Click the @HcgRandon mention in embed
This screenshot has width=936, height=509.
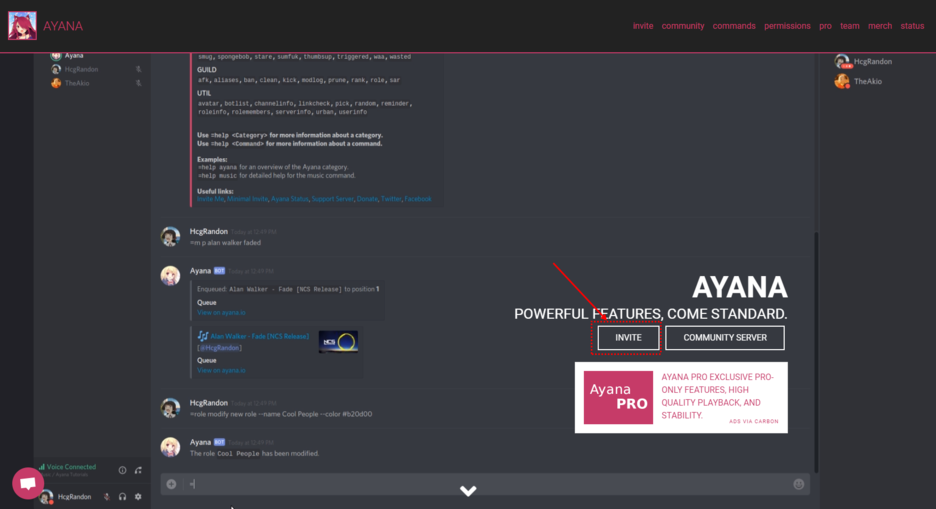pyautogui.click(x=219, y=348)
